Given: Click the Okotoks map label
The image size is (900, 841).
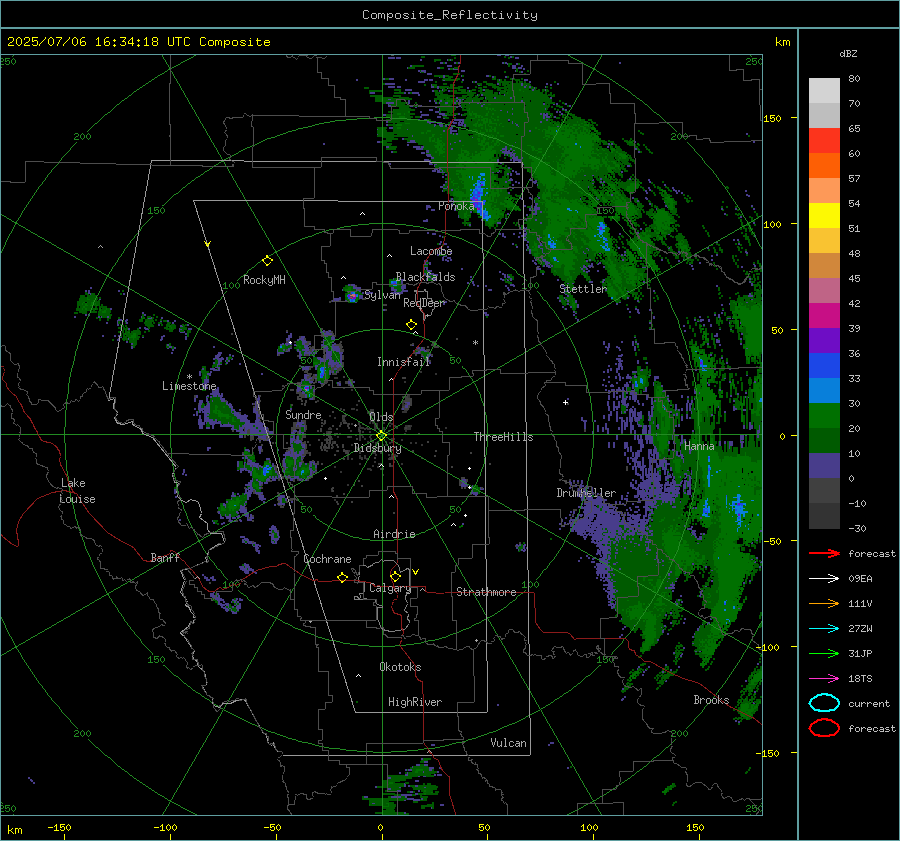Looking at the screenshot, I should tap(400, 667).
